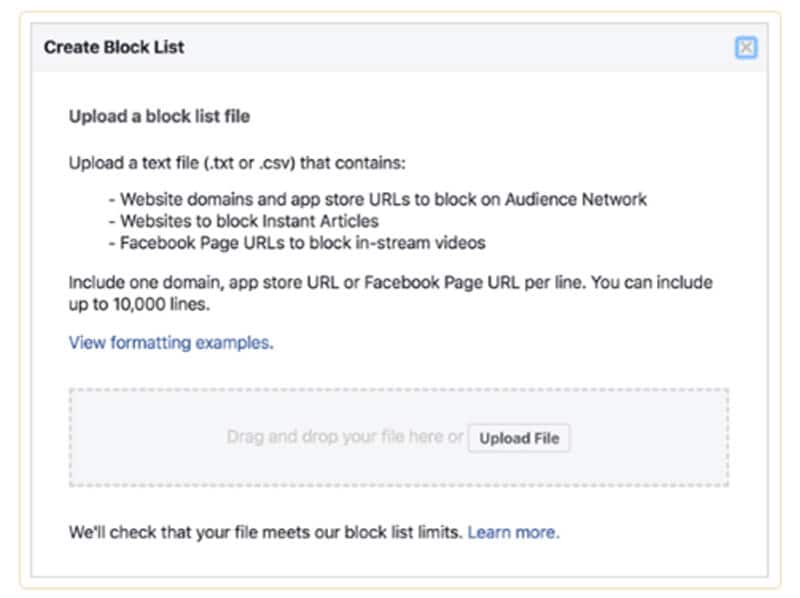Open the View formatting examples link
Image resolution: width=800 pixels, height=598 pixels.
click(x=171, y=343)
